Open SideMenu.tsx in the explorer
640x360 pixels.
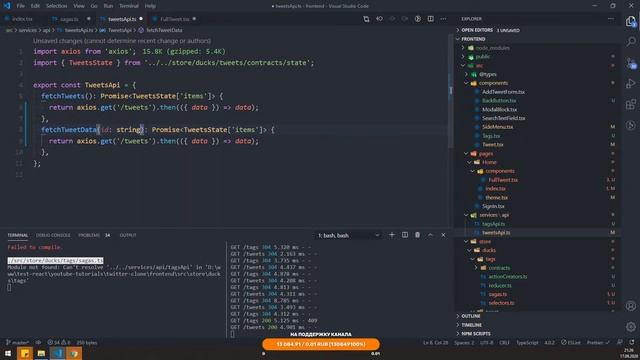tap(497, 127)
